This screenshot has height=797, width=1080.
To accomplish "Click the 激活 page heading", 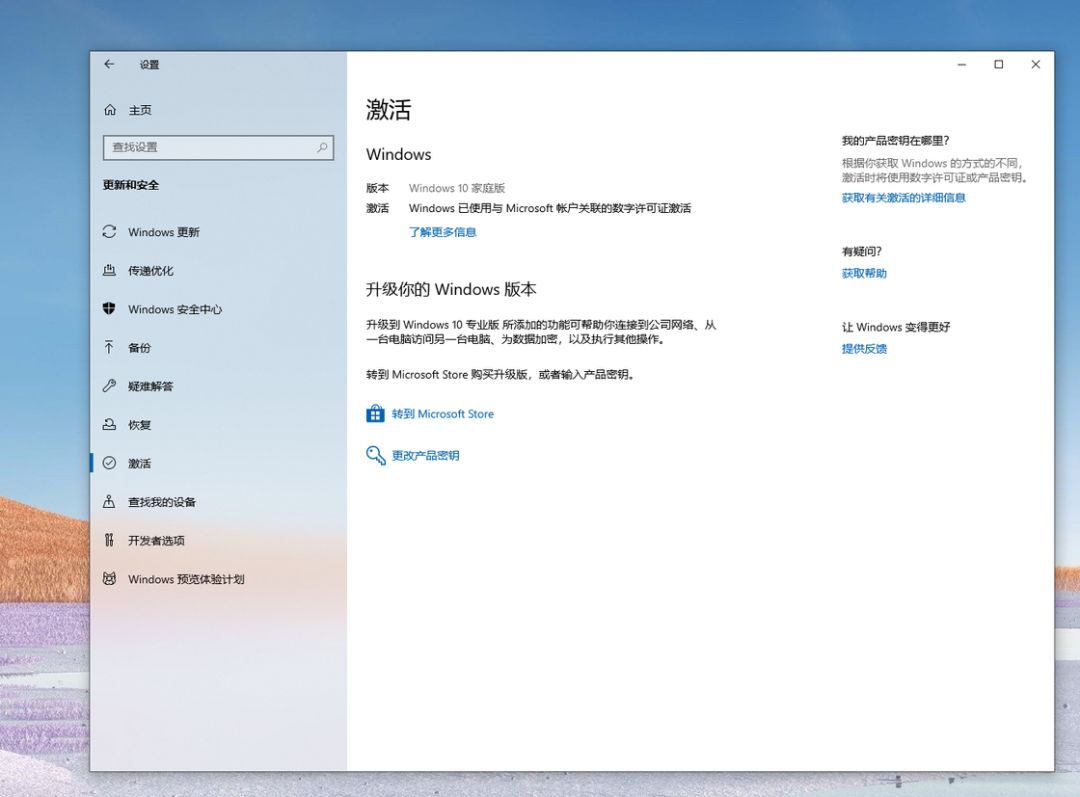I will 388,110.
